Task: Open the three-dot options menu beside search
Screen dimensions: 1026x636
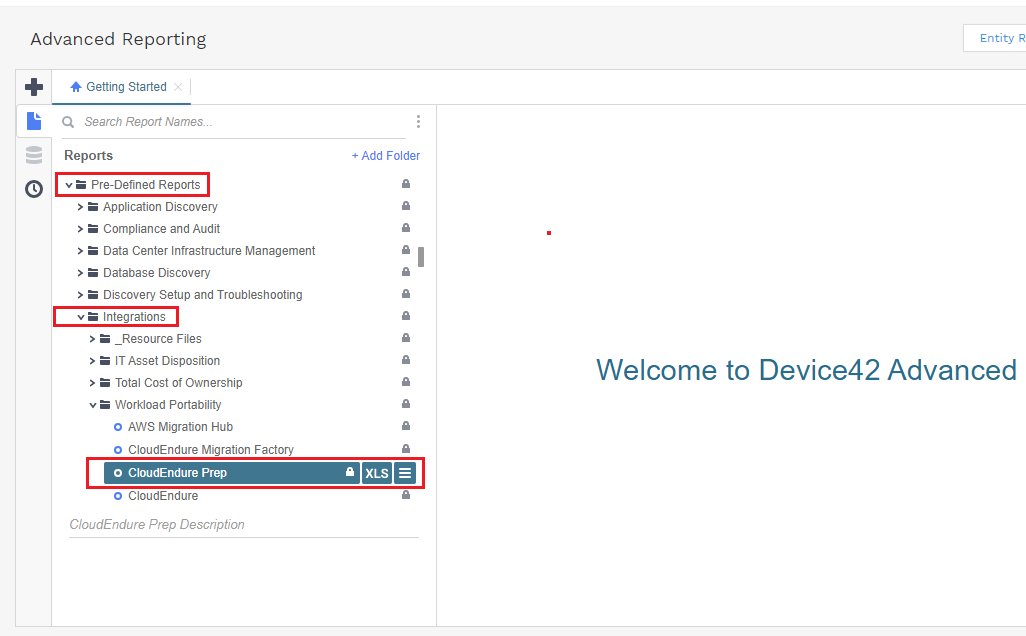Action: pos(418,122)
